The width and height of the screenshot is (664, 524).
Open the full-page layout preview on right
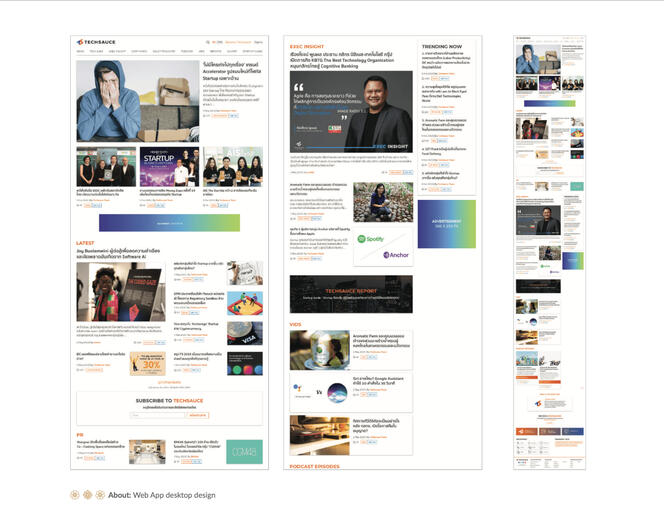click(x=550, y=252)
